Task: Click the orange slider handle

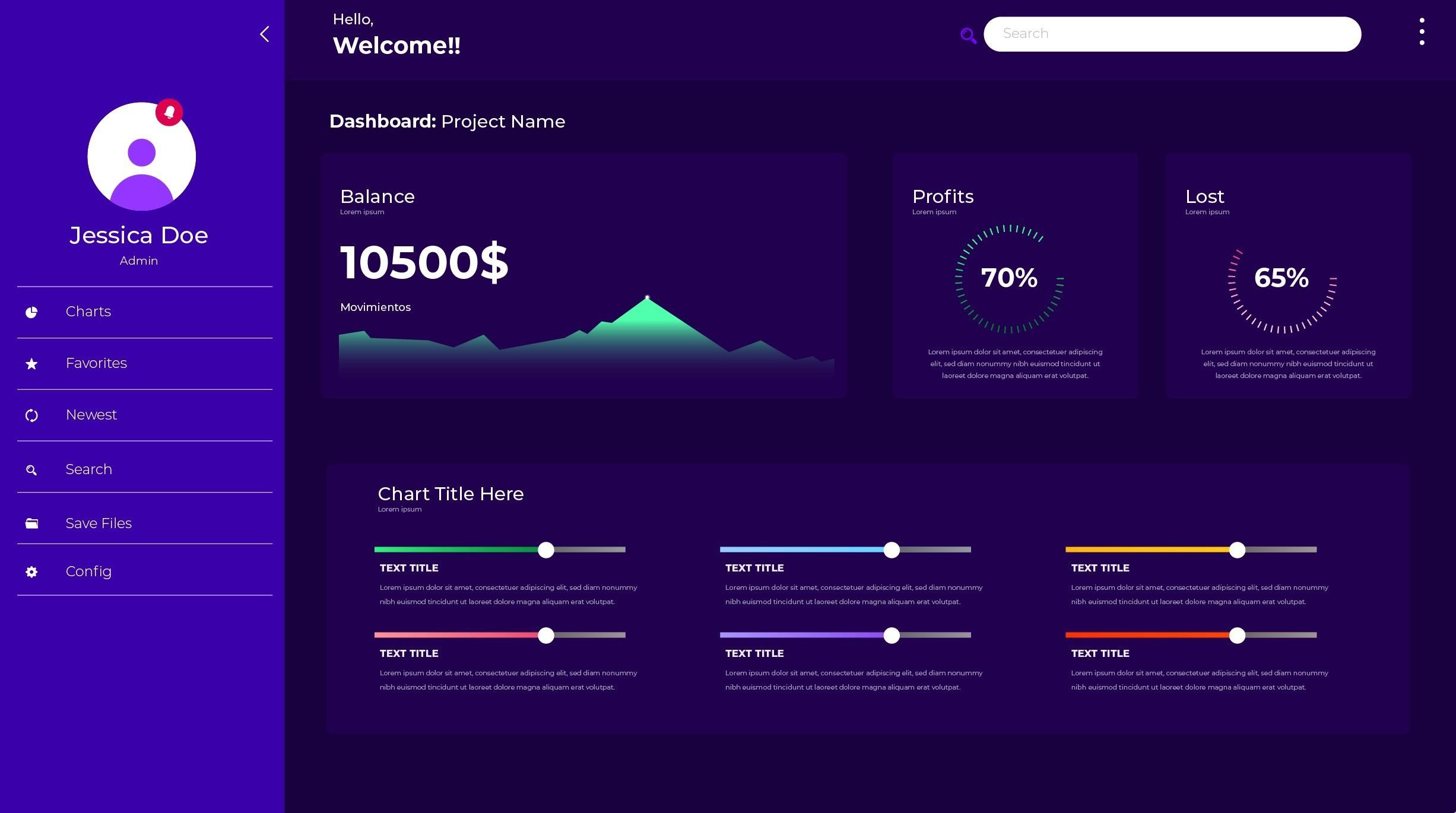Action: [1236, 550]
